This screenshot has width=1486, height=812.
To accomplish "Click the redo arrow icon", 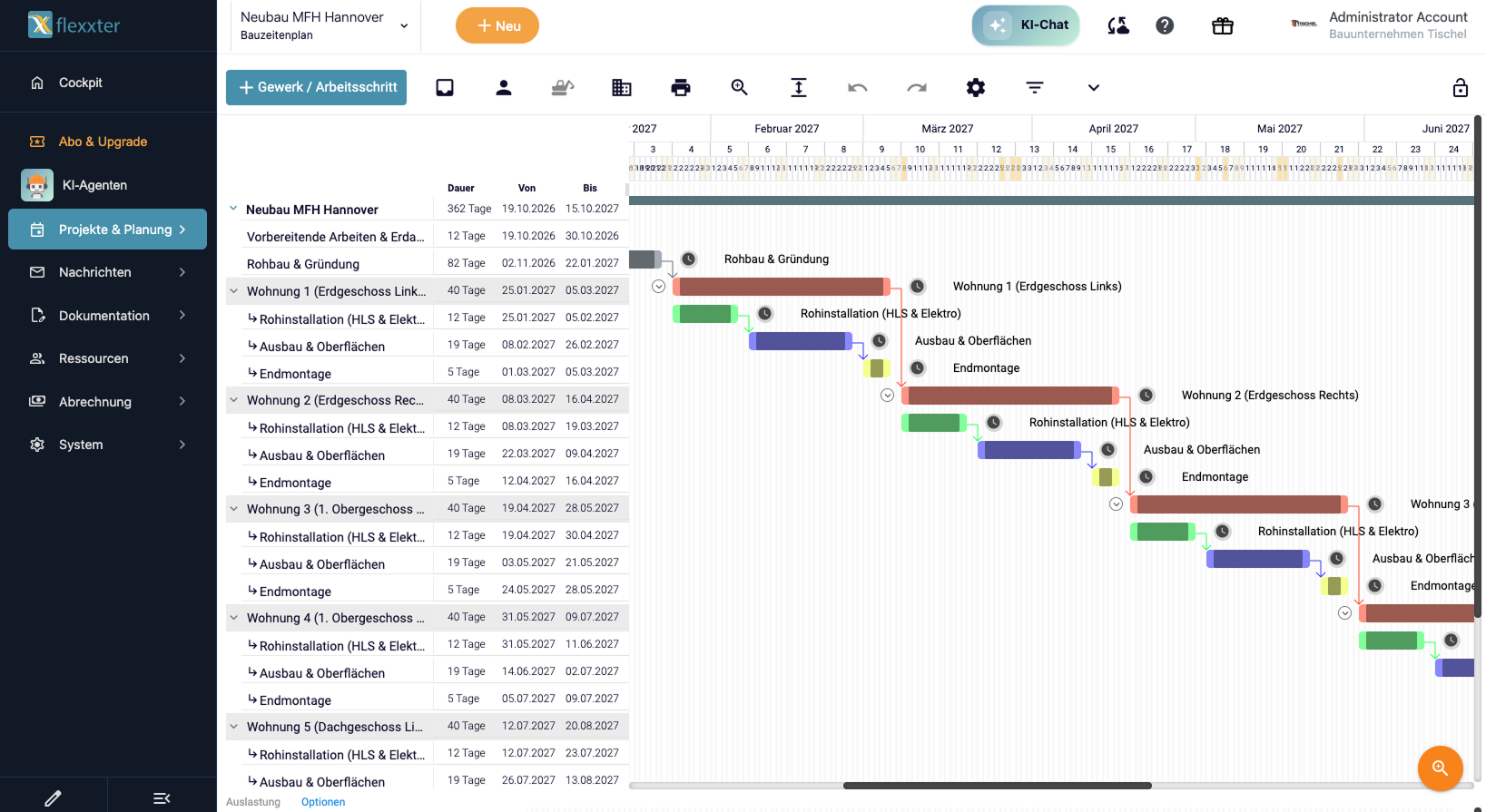I will 917,87.
